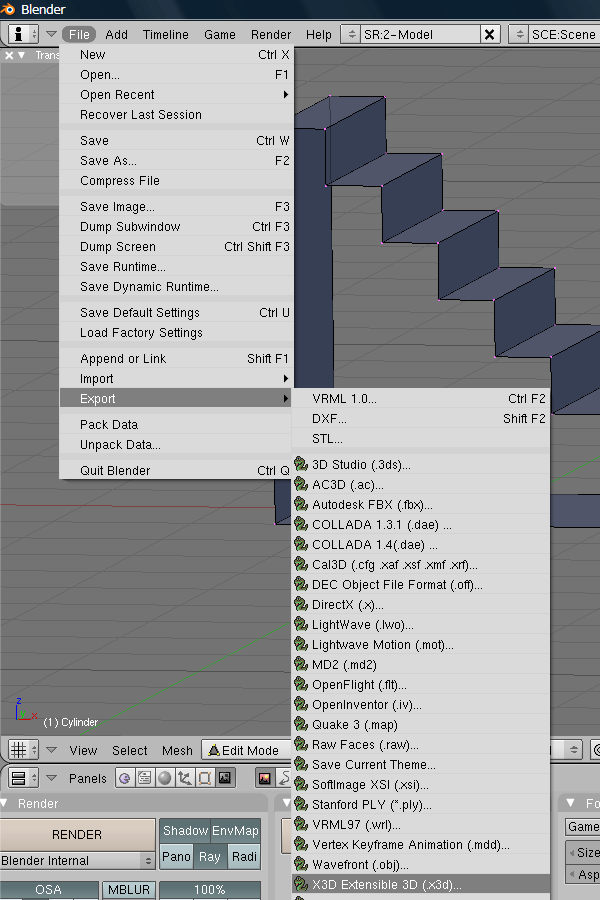Open the Game menu
Viewport: 600px width, 900px height.
(220, 34)
